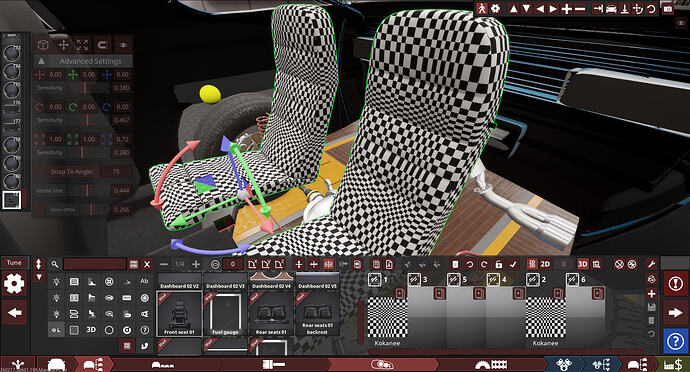Click the fixture search input field
The width and height of the screenshot is (690, 372).
pyautogui.click(x=95, y=264)
